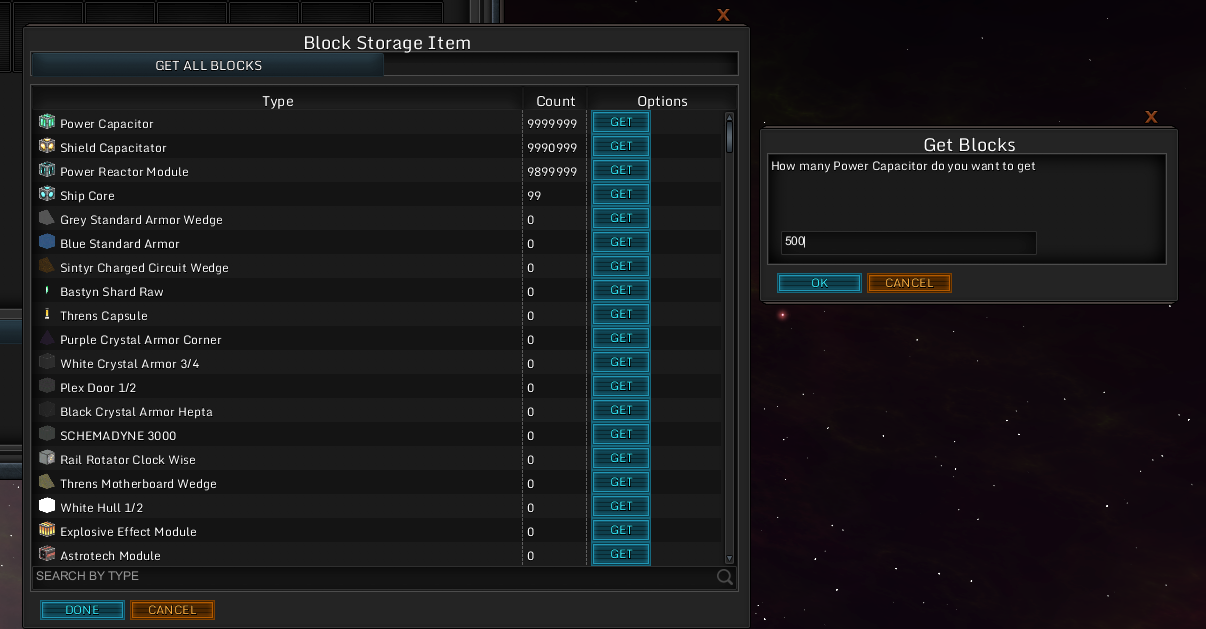Click the Rail Rotator Clock Wise icon
This screenshot has width=1206, height=629.
point(47,458)
